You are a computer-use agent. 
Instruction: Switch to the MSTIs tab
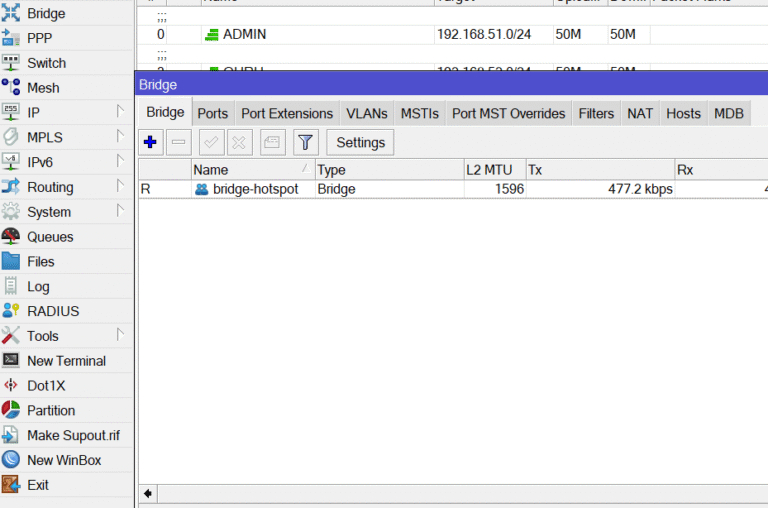click(420, 114)
